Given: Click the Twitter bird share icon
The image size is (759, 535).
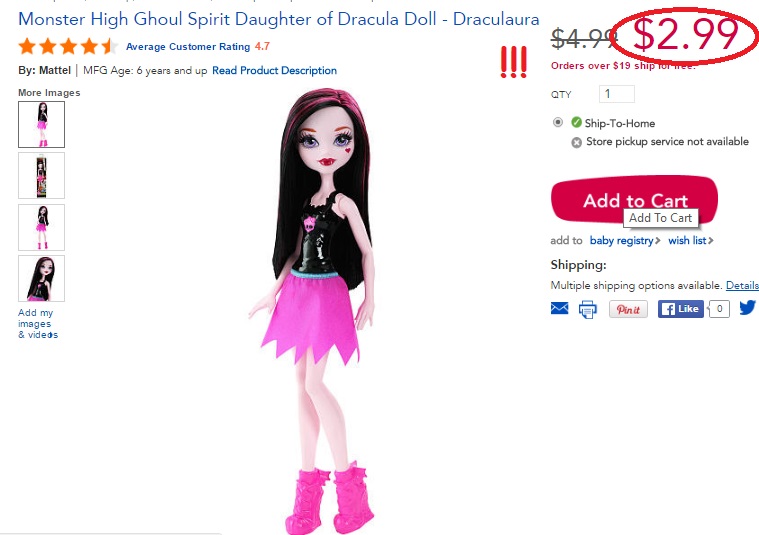Looking at the screenshot, I should [748, 307].
